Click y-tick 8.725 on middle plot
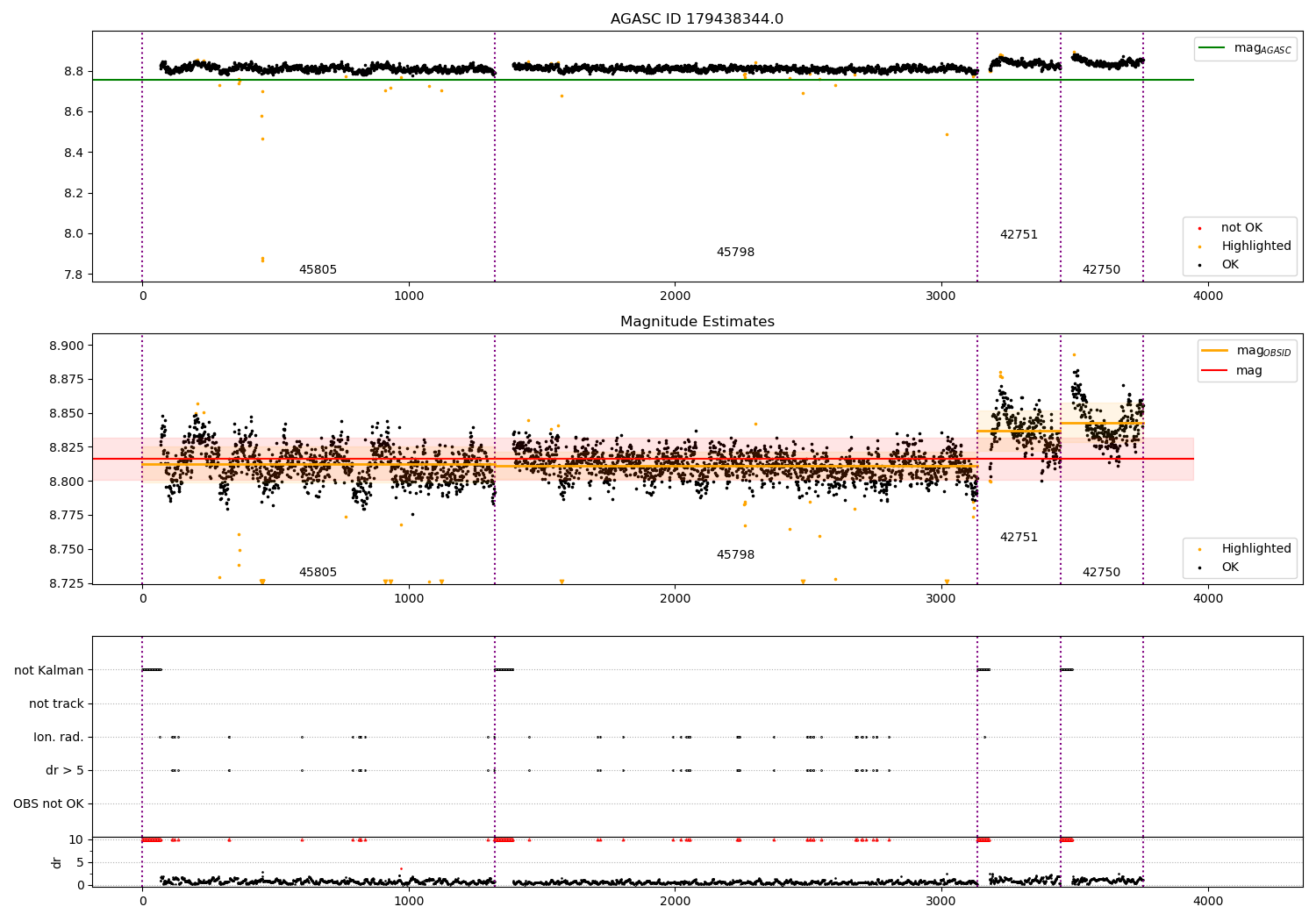Image resolution: width=1316 pixels, height=921 pixels. click(68, 583)
